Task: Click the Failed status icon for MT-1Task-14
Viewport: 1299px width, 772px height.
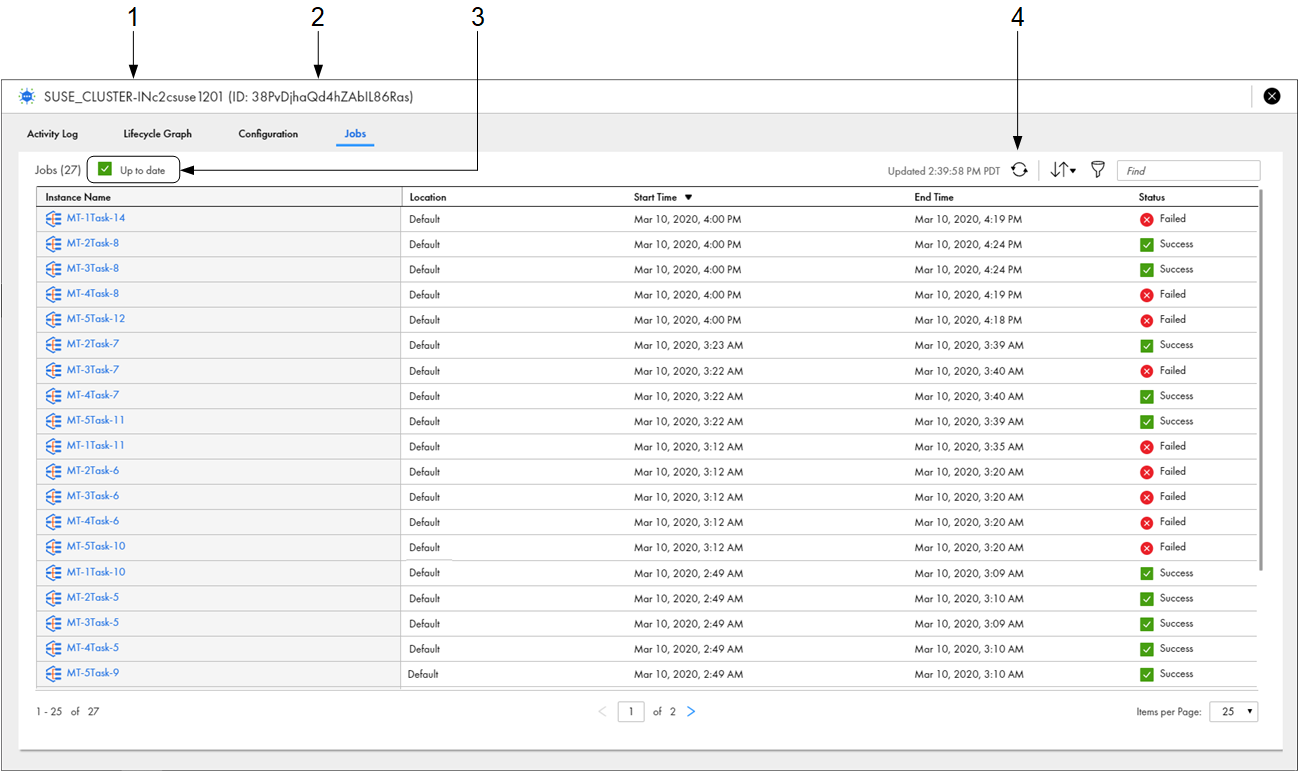Action: click(x=1147, y=219)
